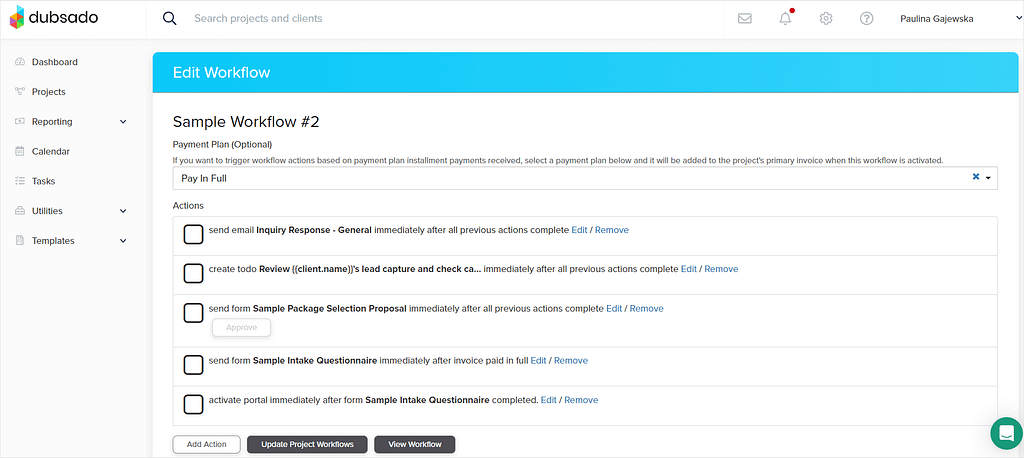This screenshot has width=1024, height=458.
Task: Open the notifications bell
Action: click(x=786, y=18)
